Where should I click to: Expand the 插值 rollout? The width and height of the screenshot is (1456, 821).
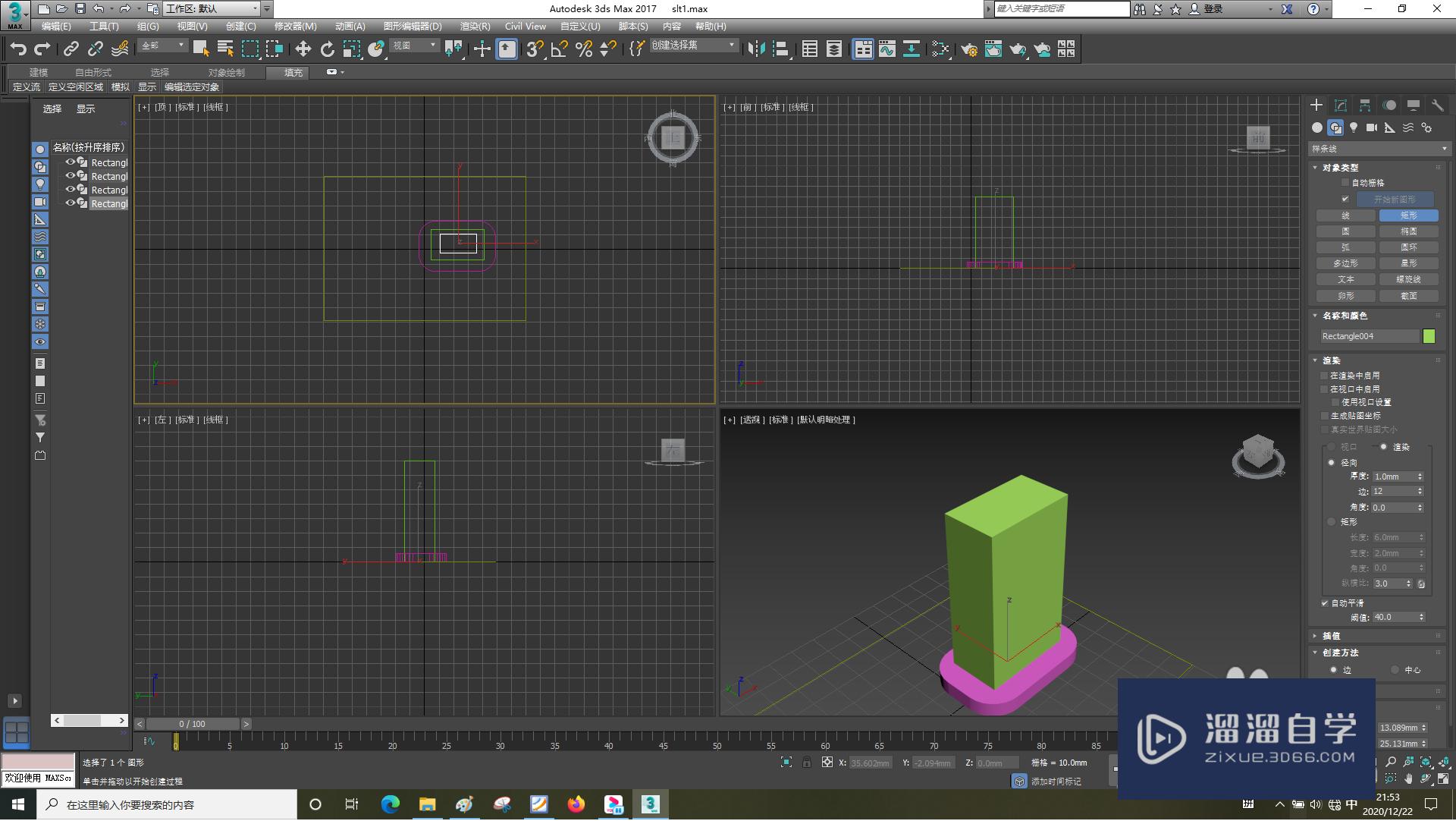tap(1331, 636)
